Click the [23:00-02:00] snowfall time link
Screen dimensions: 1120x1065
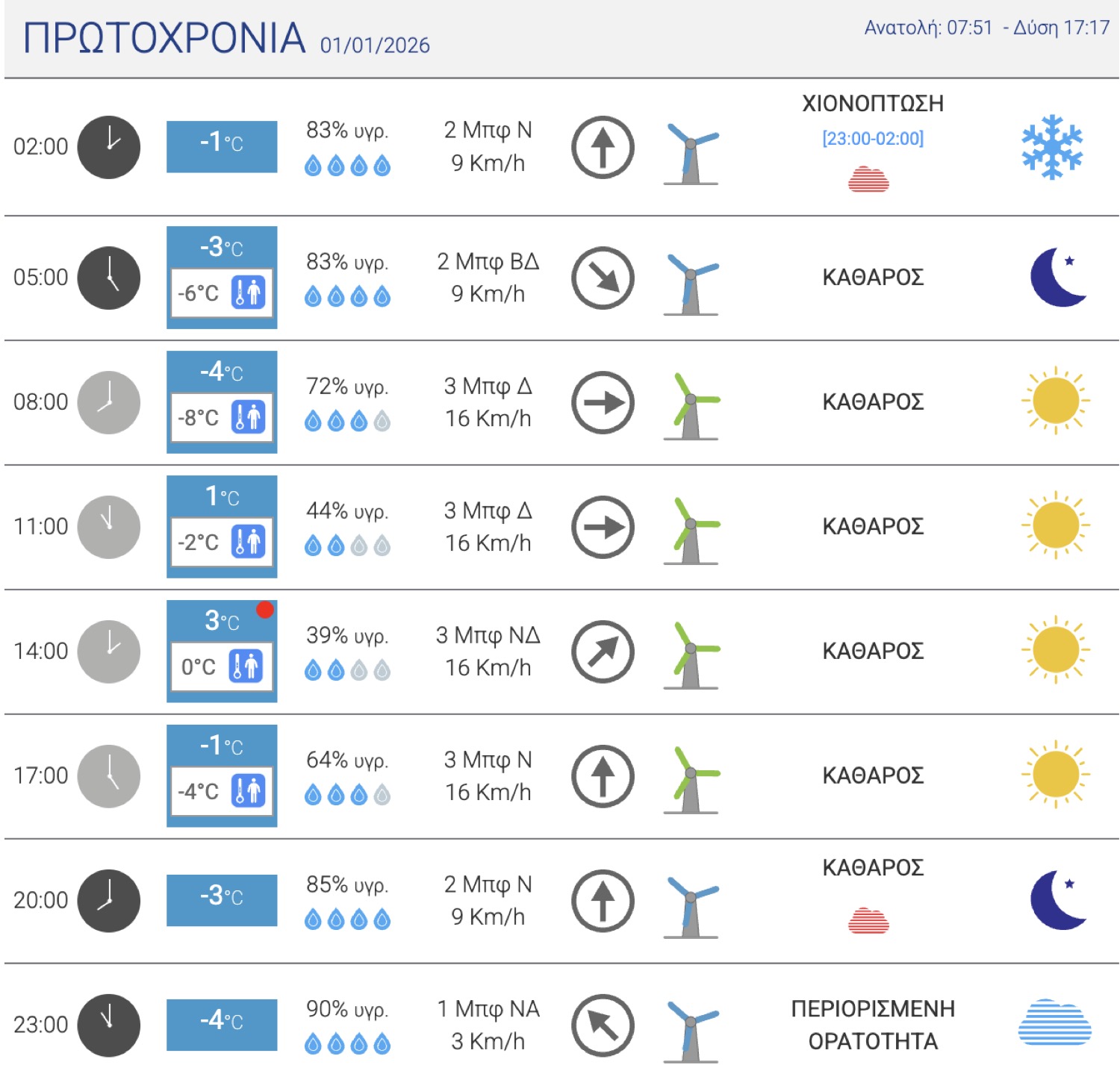tap(872, 139)
